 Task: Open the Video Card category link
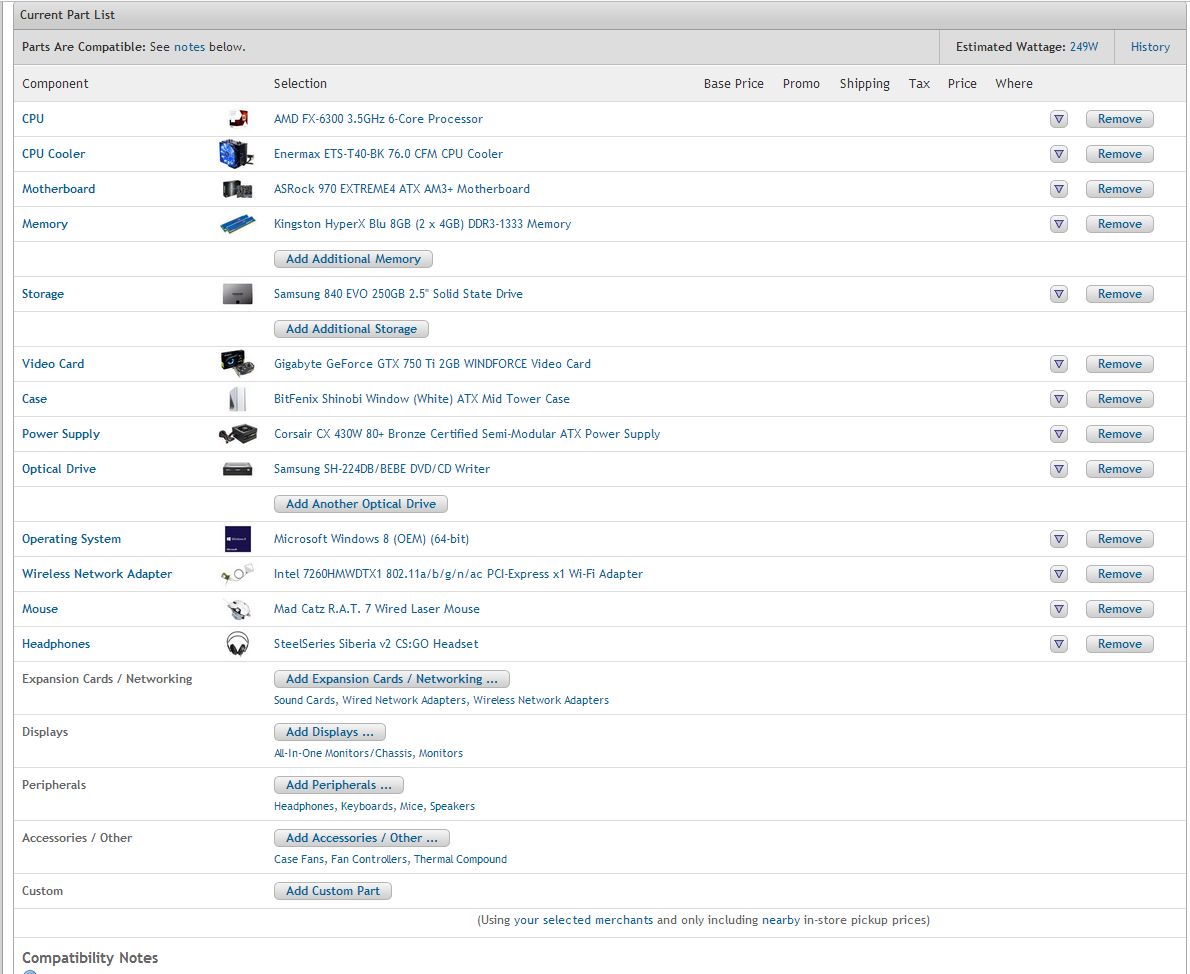coord(53,364)
